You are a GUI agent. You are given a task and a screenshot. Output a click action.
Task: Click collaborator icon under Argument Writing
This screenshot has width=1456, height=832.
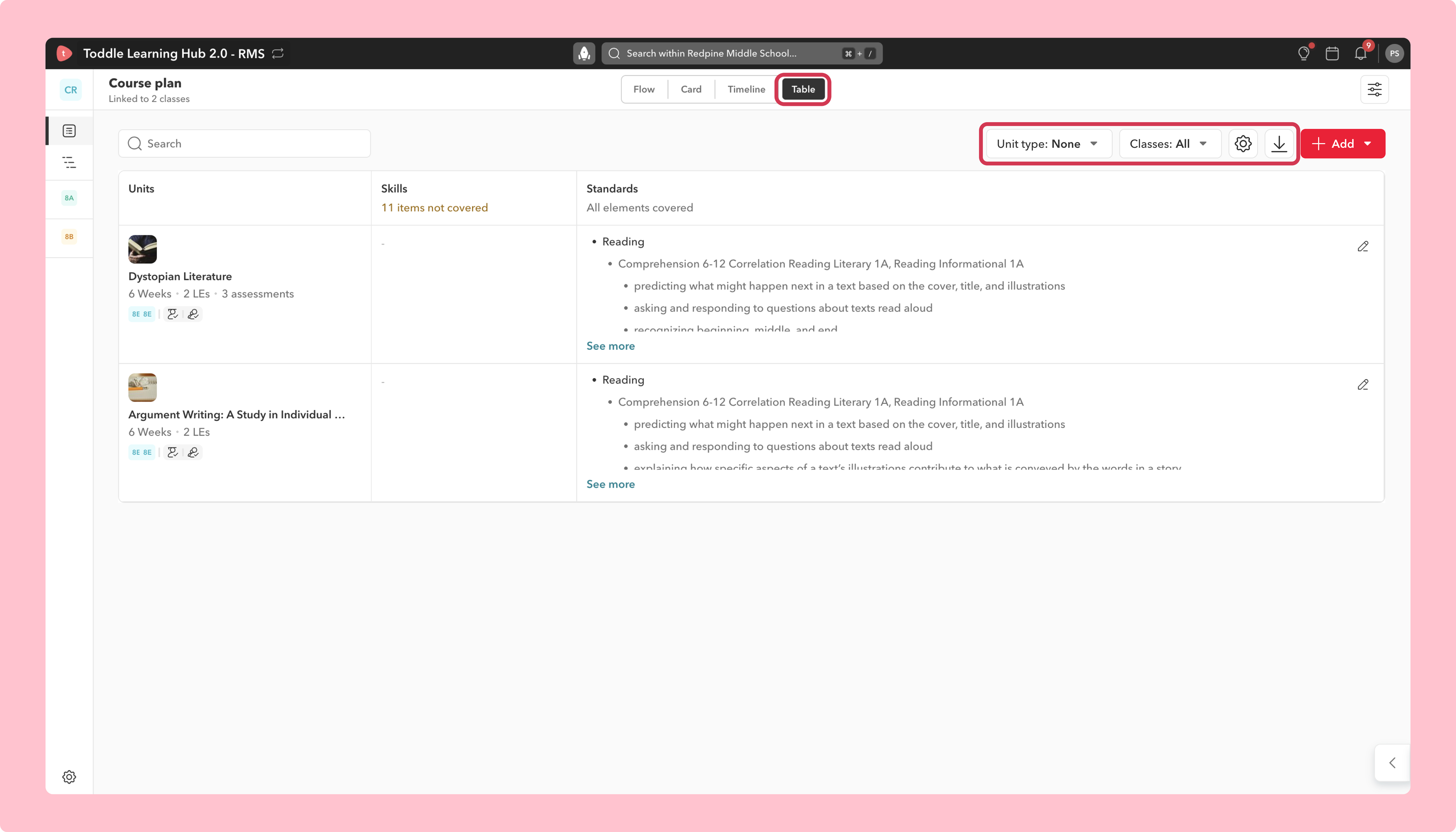pyautogui.click(x=173, y=452)
